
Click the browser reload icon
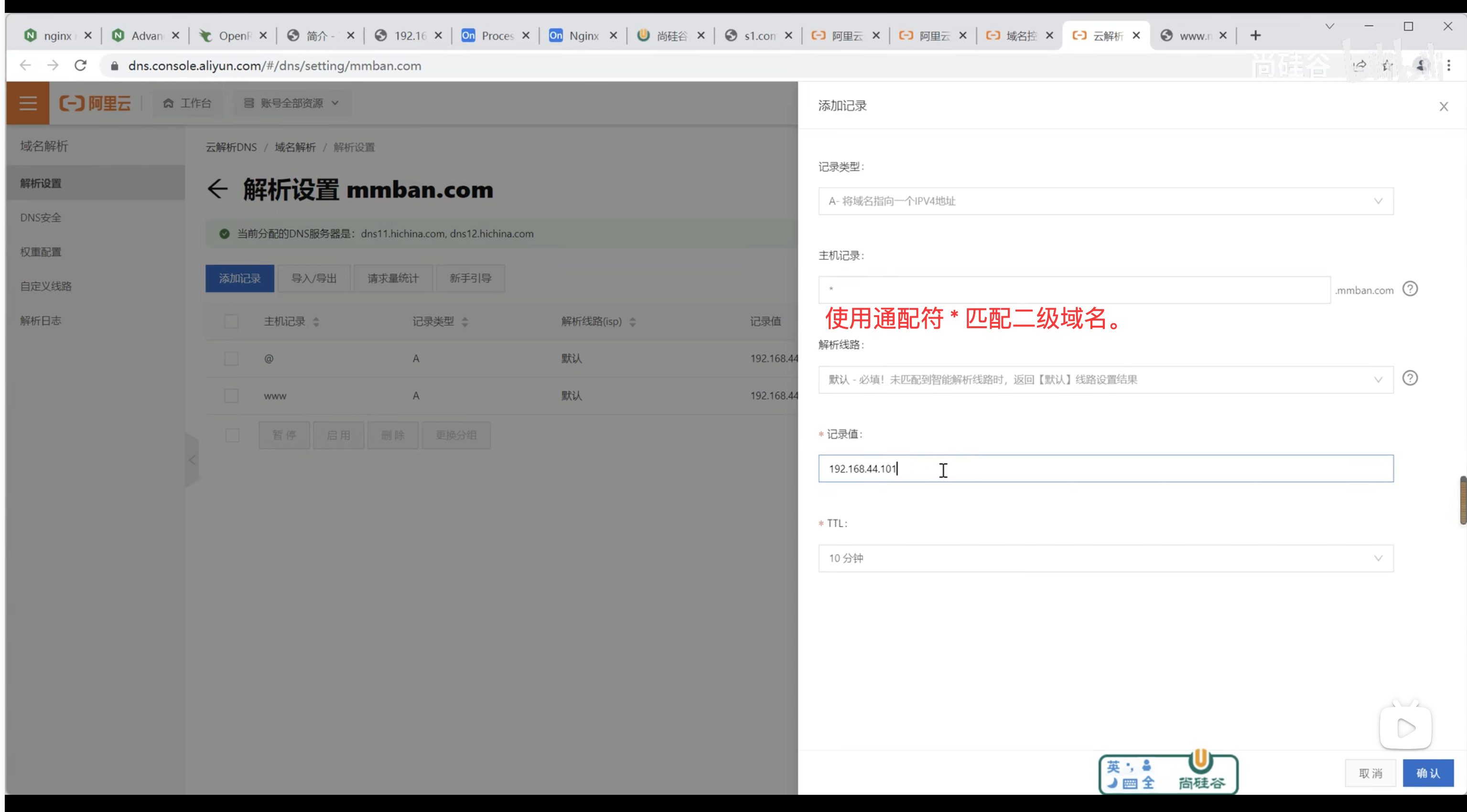point(80,65)
